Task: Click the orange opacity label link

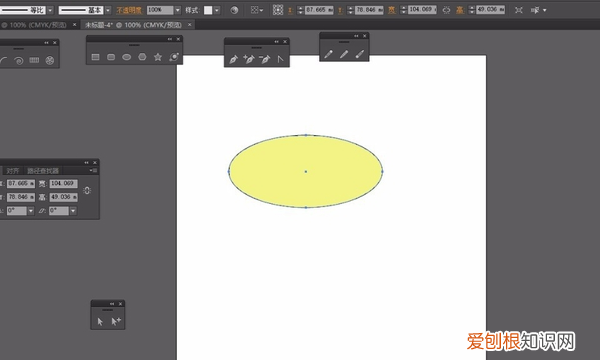Action: tap(129, 10)
